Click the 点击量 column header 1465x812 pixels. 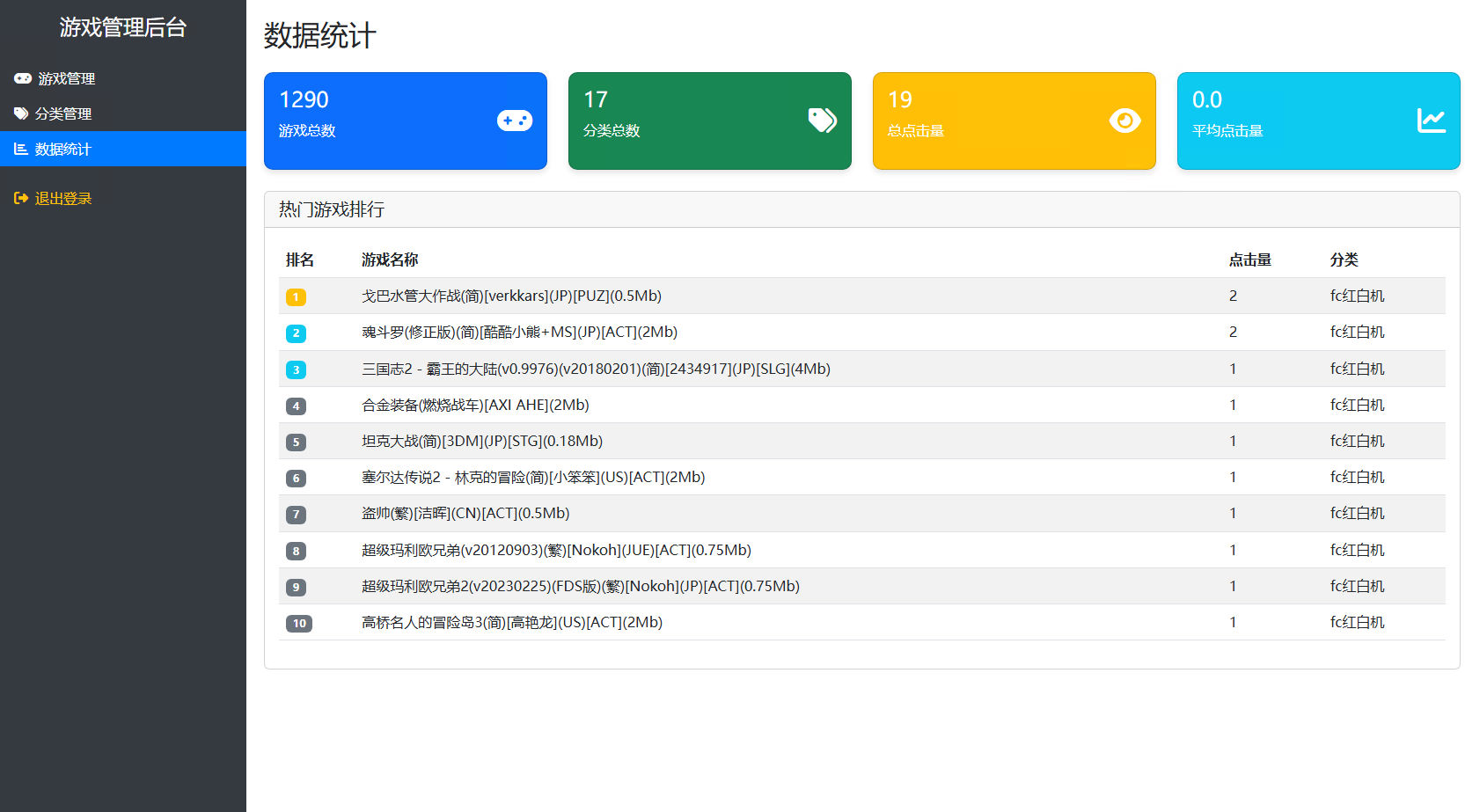point(1249,260)
